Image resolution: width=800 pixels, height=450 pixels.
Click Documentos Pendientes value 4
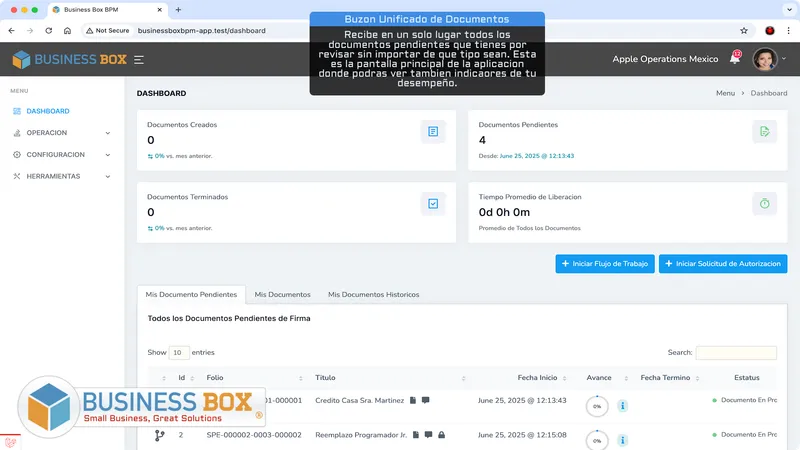(x=482, y=140)
